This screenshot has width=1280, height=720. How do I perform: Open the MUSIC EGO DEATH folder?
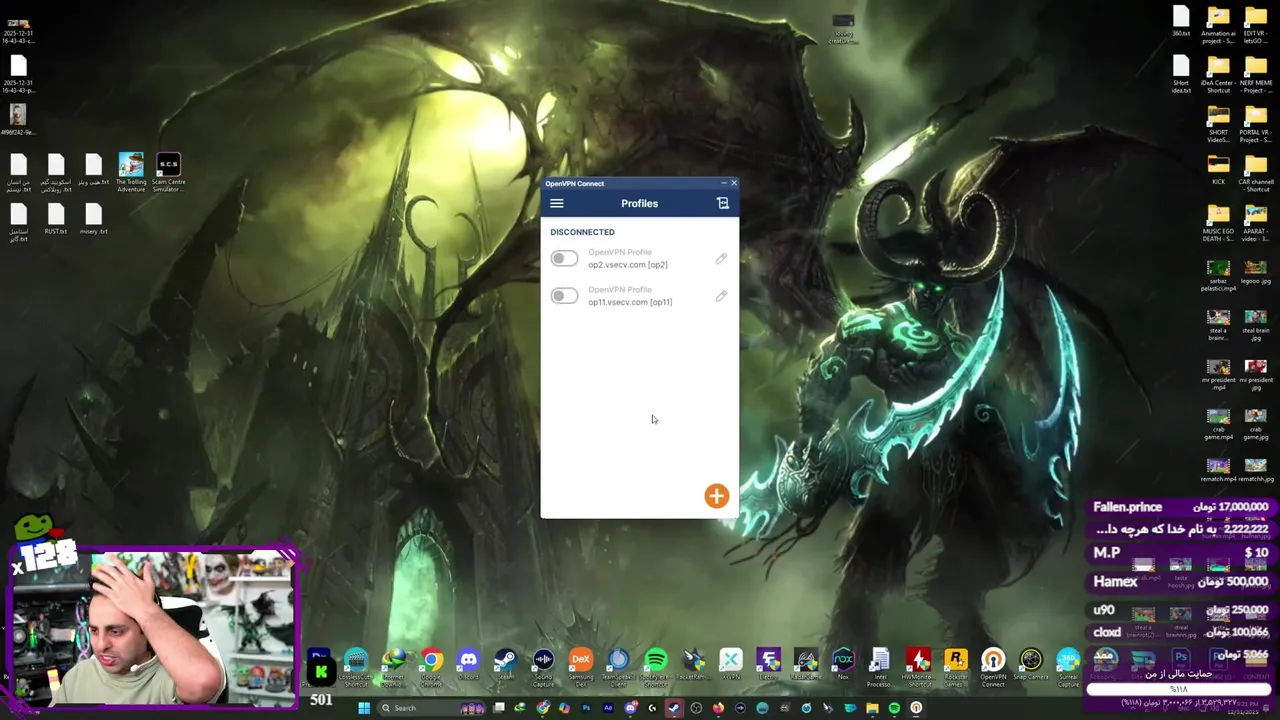1218,222
